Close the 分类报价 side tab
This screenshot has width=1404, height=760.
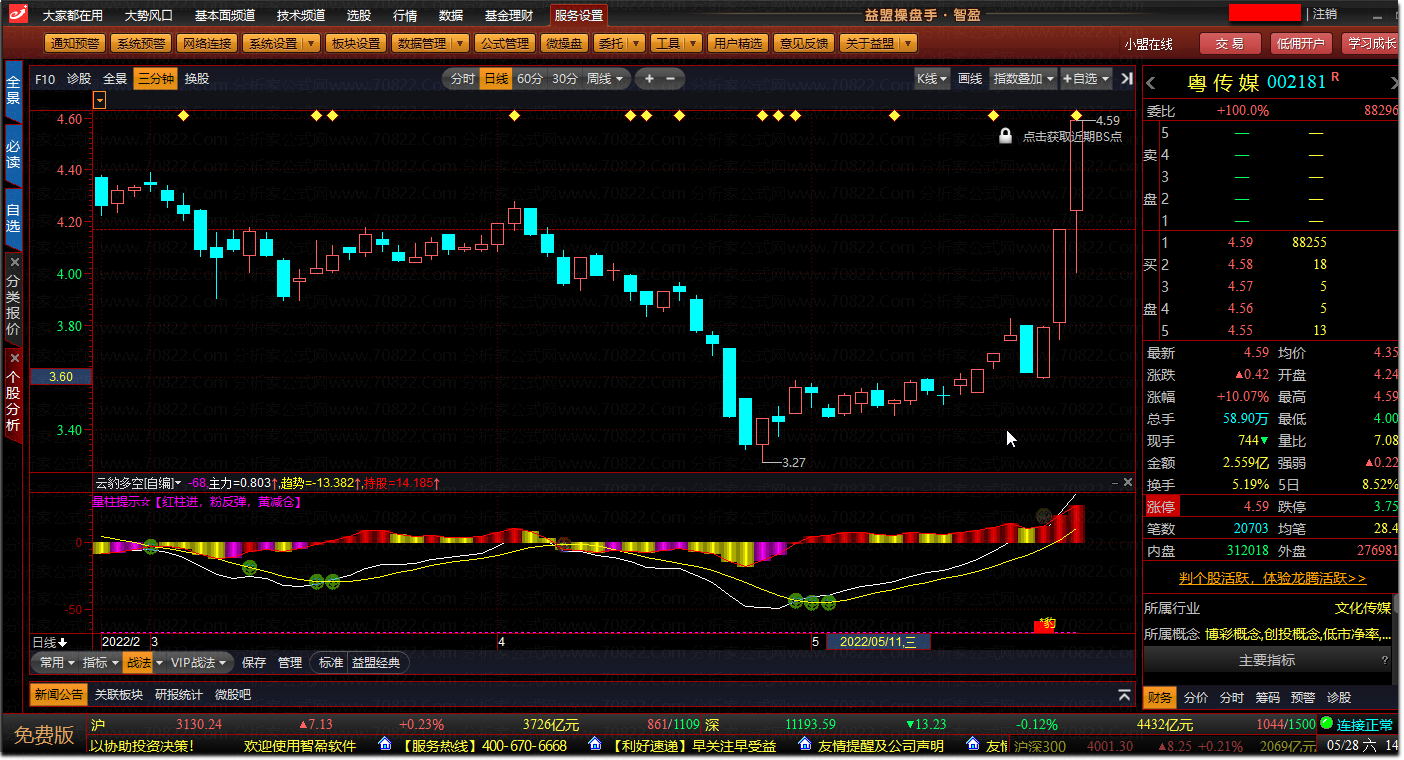click(x=14, y=262)
